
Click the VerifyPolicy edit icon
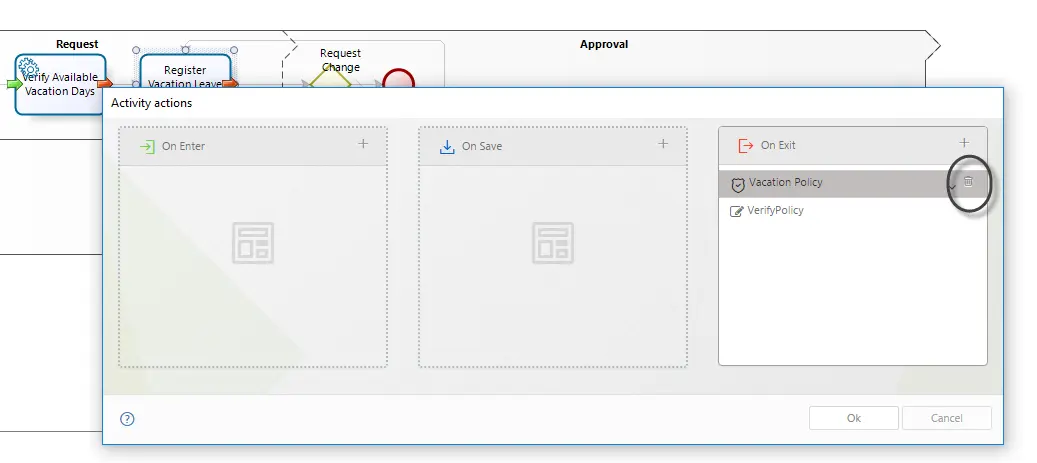pos(736,212)
